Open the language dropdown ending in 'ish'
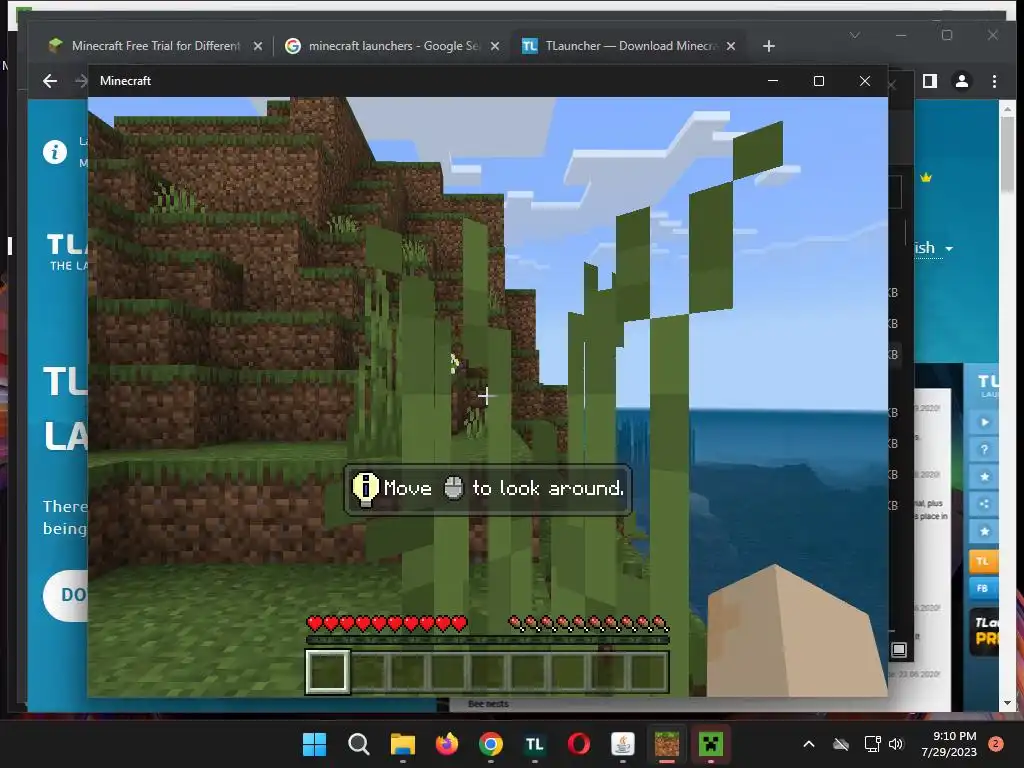1024x768 pixels. pos(933,248)
